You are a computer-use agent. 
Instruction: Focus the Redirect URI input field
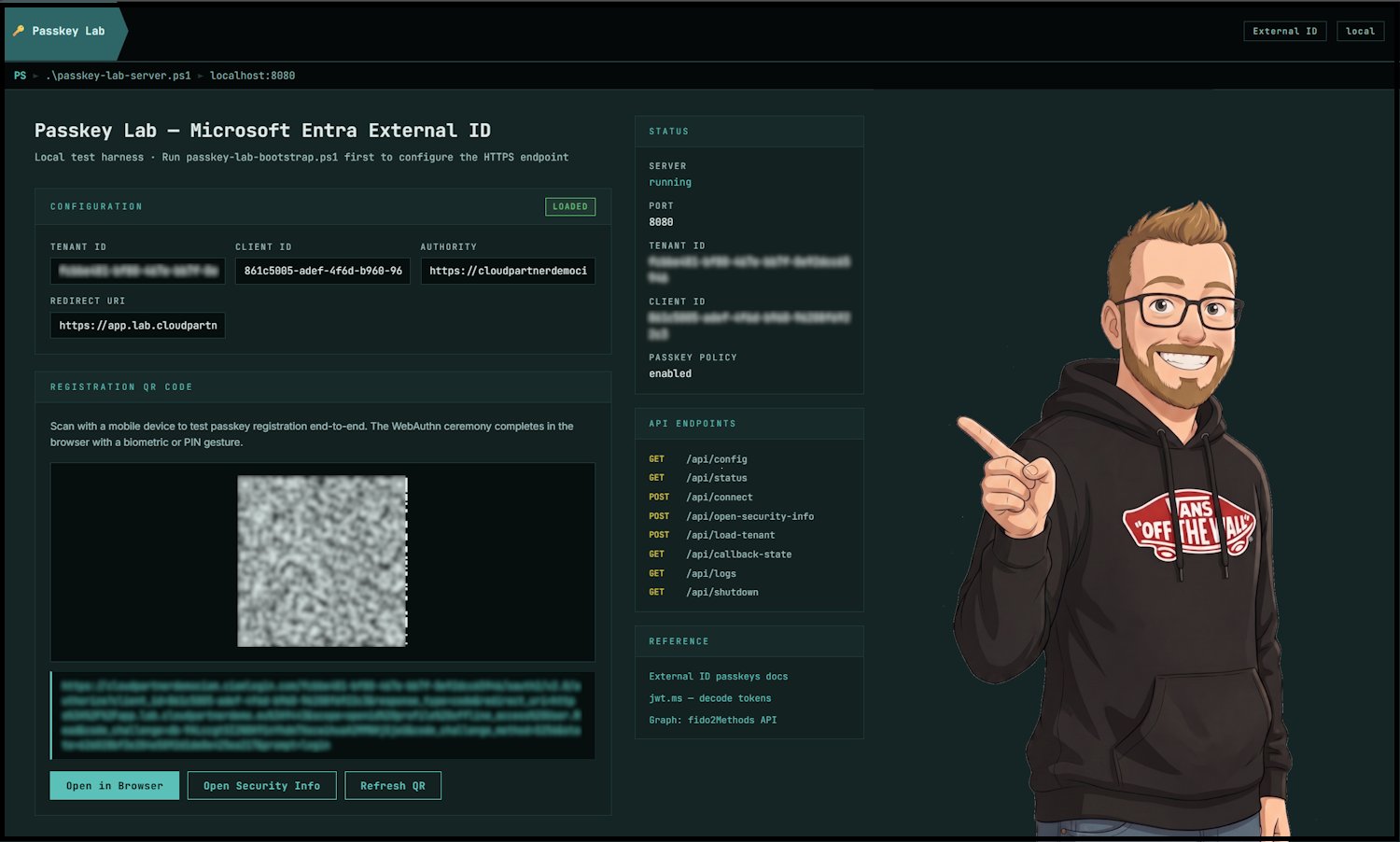tap(137, 325)
